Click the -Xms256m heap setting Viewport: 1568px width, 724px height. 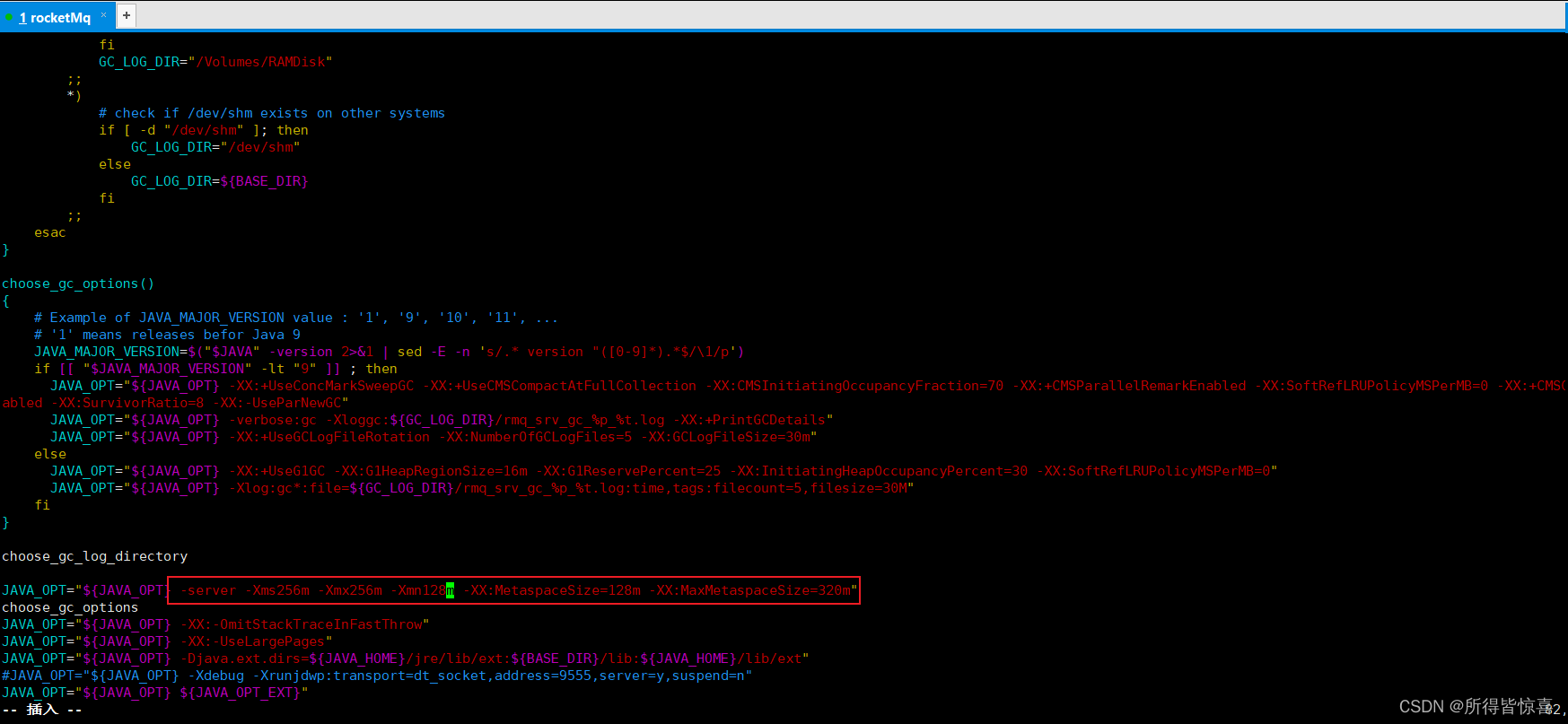click(x=277, y=590)
